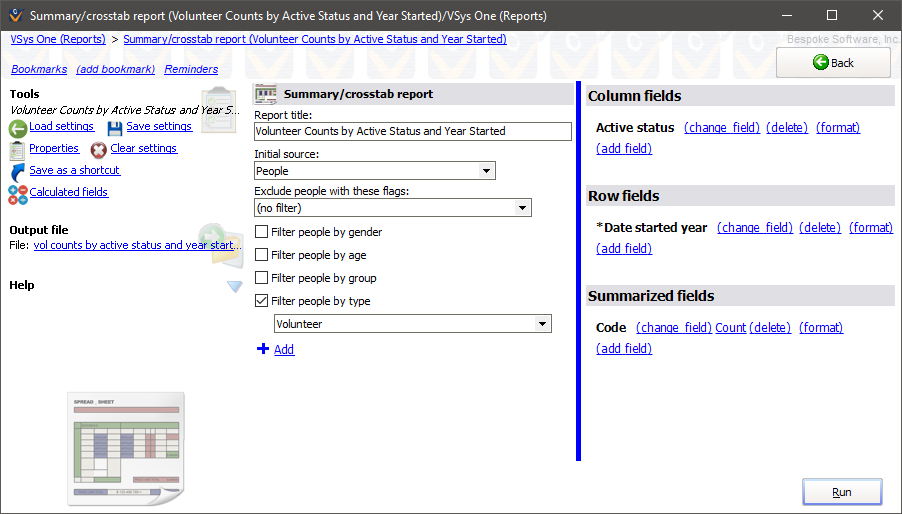Click the blue vertical splitter bar
Screen dimensions: 902x514
[x=578, y=271]
